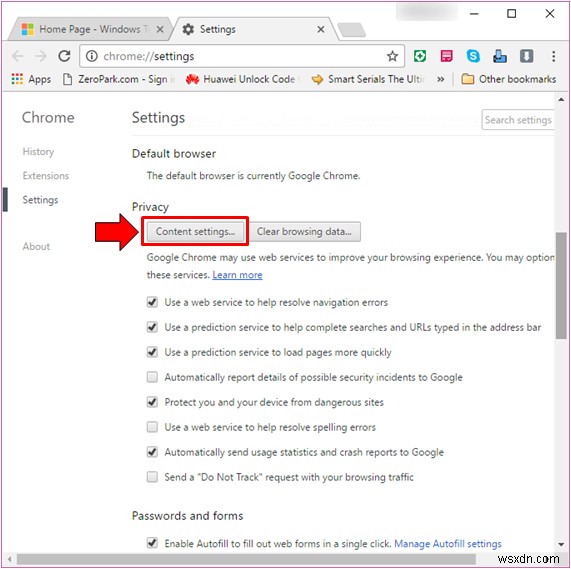
Task: Uncheck web service for navigation errors
Action: (152, 302)
